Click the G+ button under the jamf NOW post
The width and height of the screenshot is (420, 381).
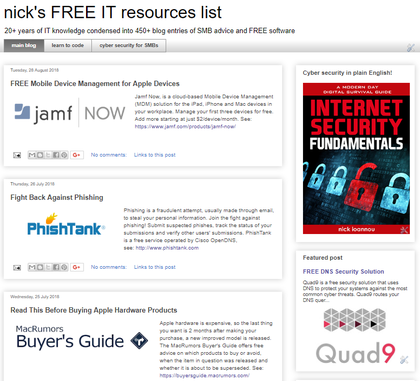pyautogui.click(x=76, y=155)
